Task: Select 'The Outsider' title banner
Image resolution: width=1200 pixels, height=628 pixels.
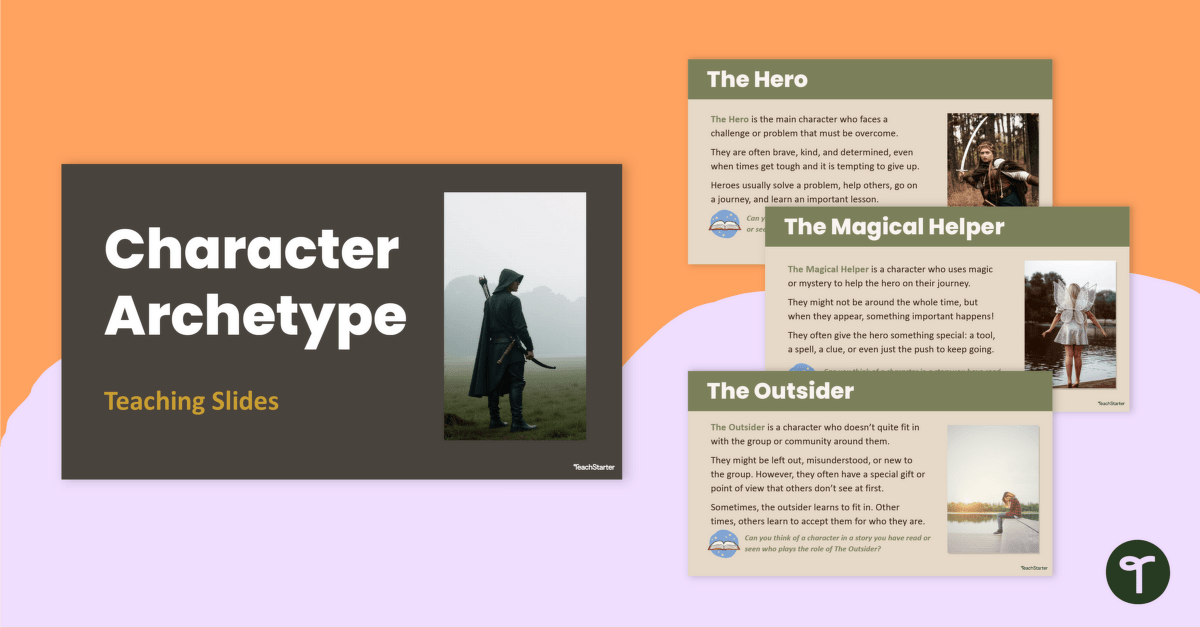Action: click(x=778, y=390)
